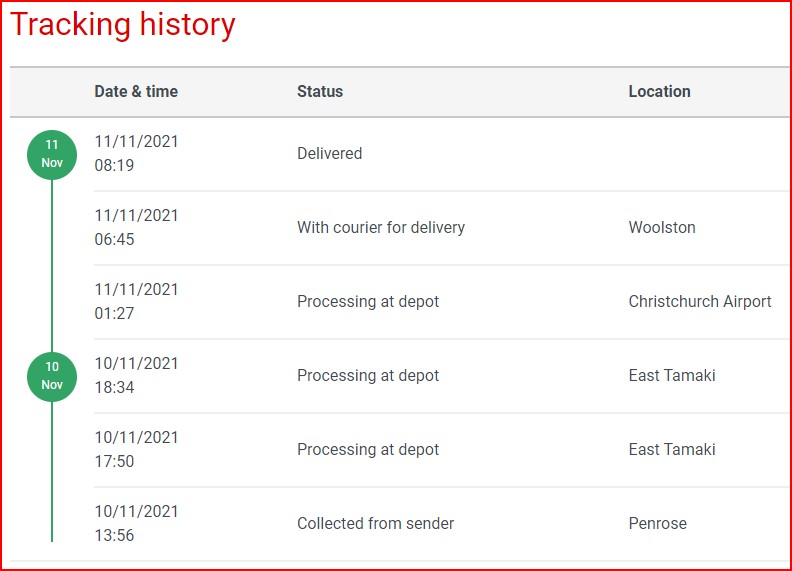Select the Status column header
This screenshot has width=792, height=571.
pyautogui.click(x=320, y=91)
